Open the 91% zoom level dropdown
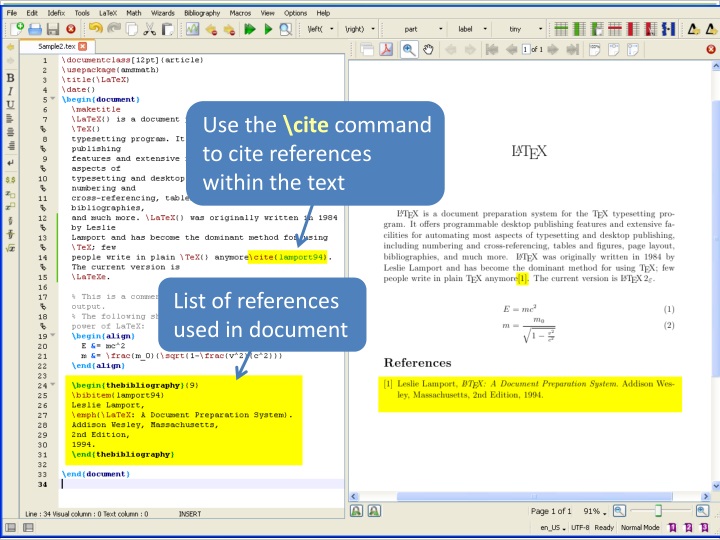 pos(595,511)
